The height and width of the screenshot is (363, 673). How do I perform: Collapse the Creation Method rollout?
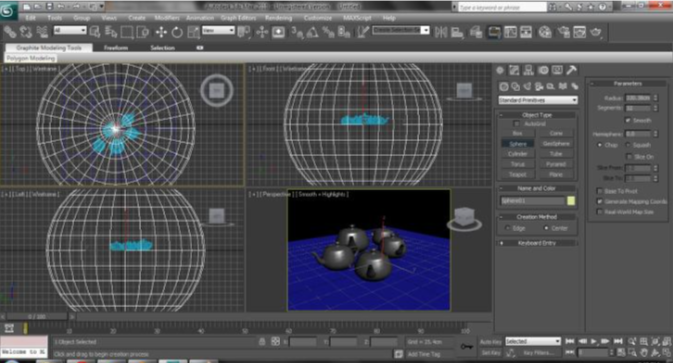click(x=537, y=217)
